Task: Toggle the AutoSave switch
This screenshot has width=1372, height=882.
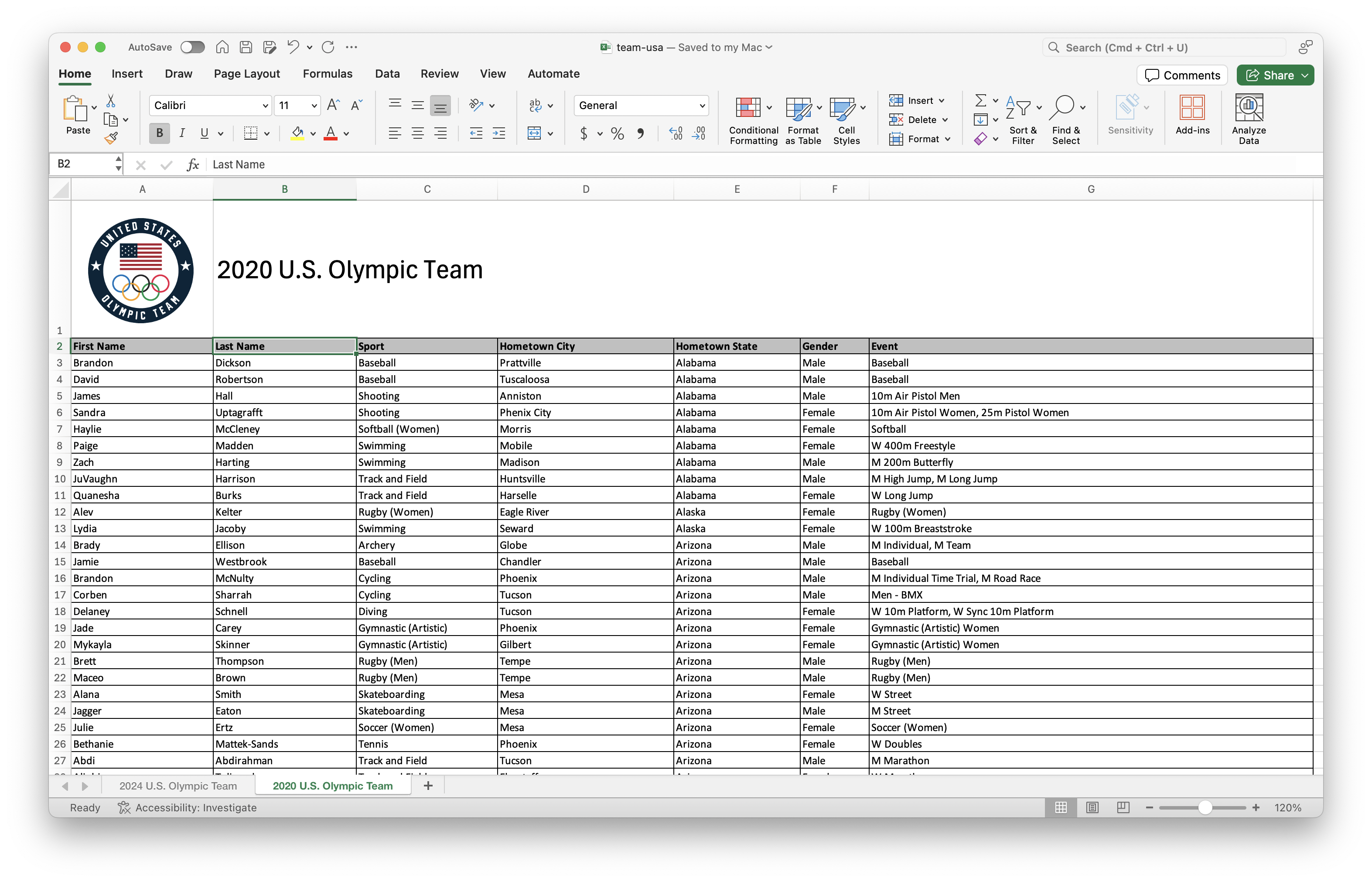Action: click(x=192, y=48)
